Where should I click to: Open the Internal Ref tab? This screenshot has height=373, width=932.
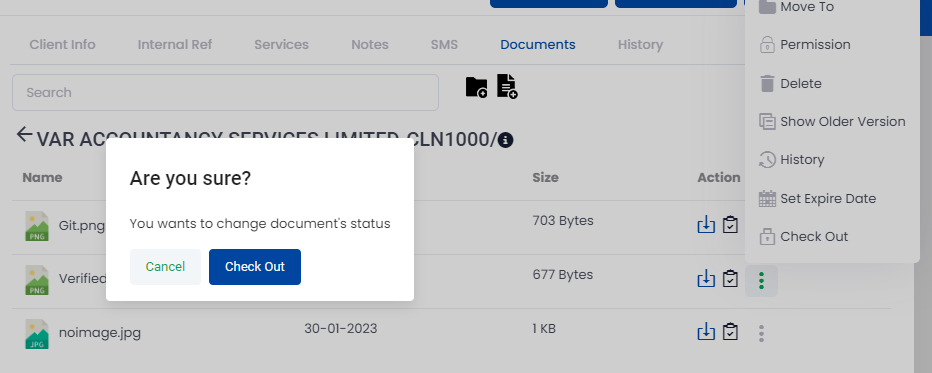175,45
